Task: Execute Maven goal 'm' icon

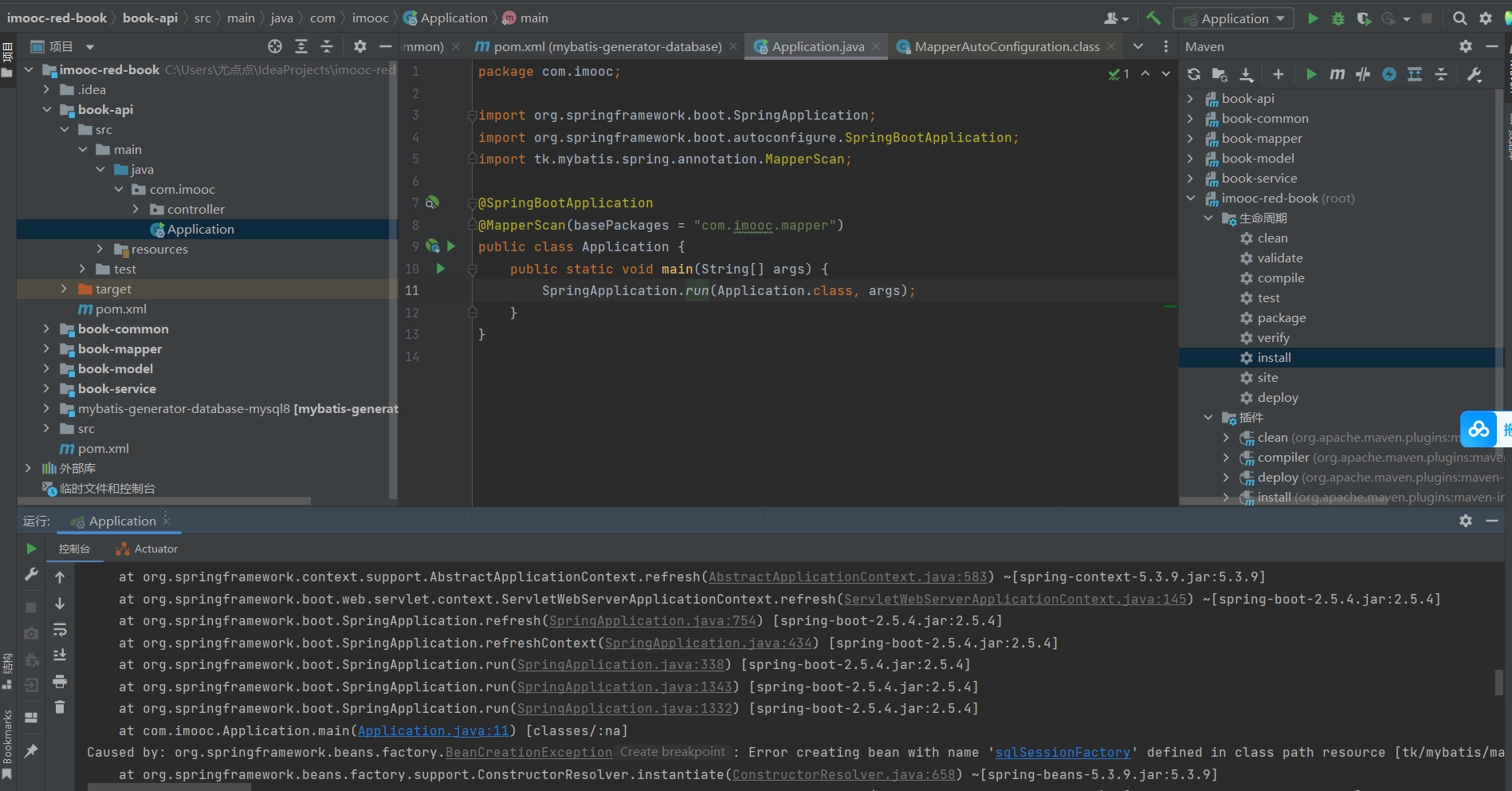Action: pyautogui.click(x=1337, y=74)
